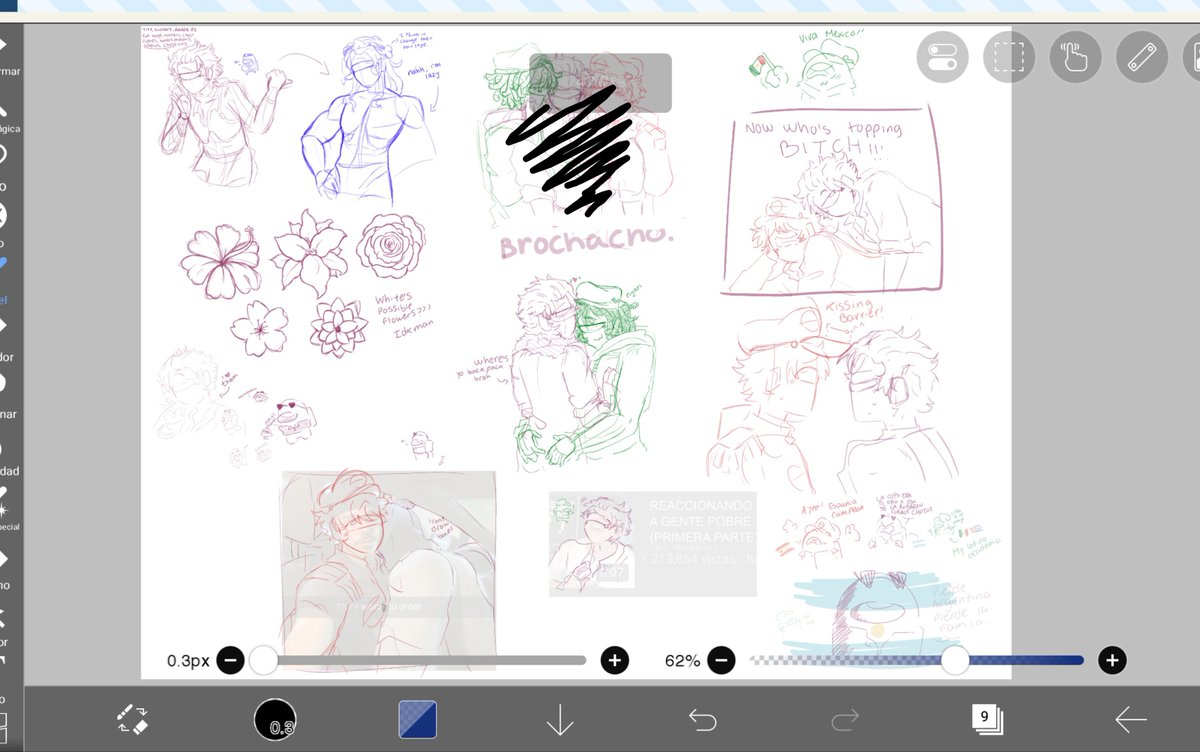Open the dashed-rectangle selection area tool
Image resolution: width=1200 pixels, height=752 pixels.
[x=1008, y=56]
